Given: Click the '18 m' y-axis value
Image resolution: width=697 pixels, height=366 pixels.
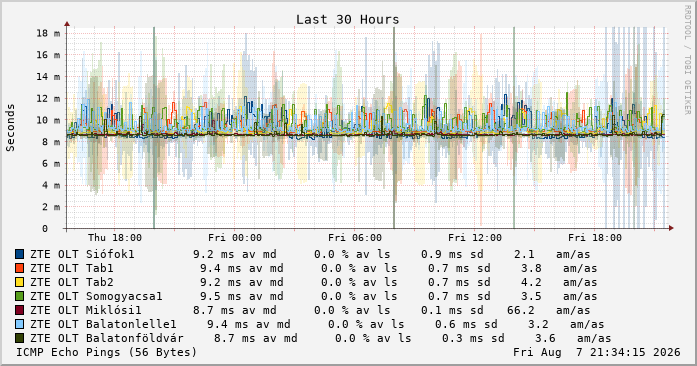Looking at the screenshot, I should (48, 33).
